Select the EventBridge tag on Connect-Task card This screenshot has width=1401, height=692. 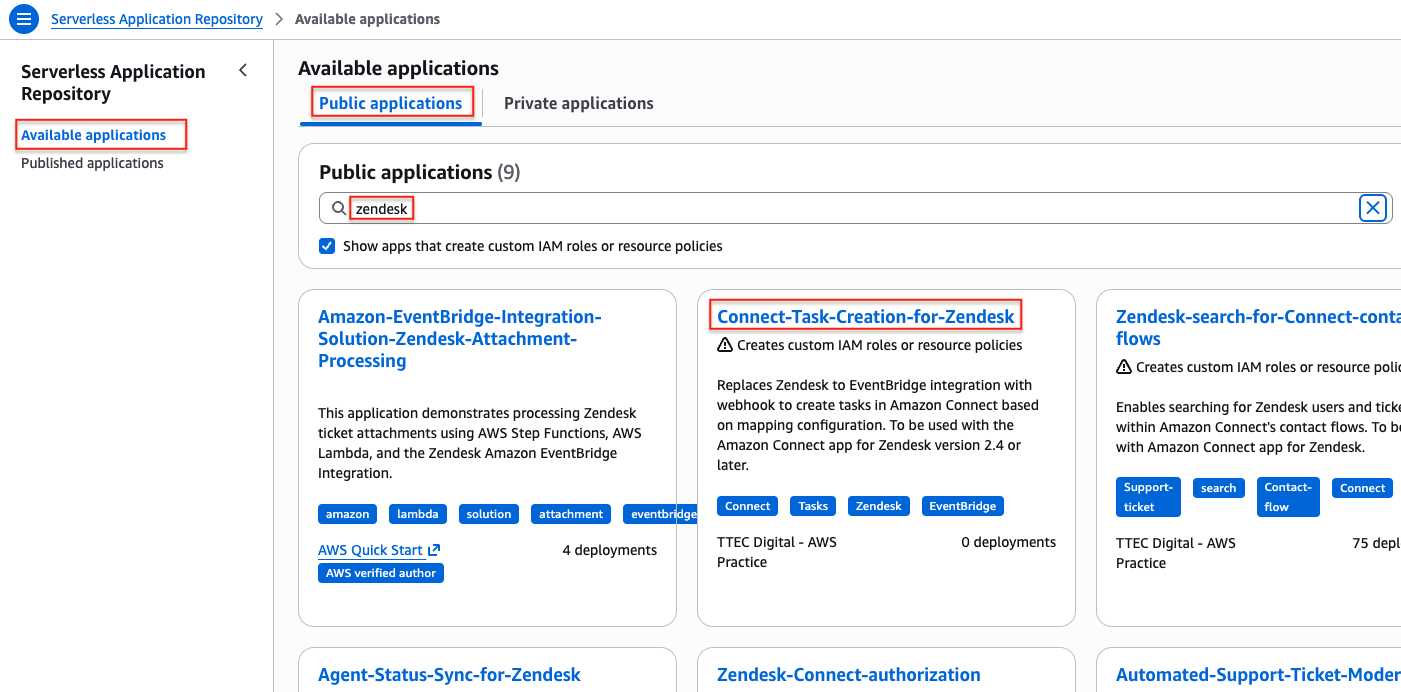pos(961,506)
